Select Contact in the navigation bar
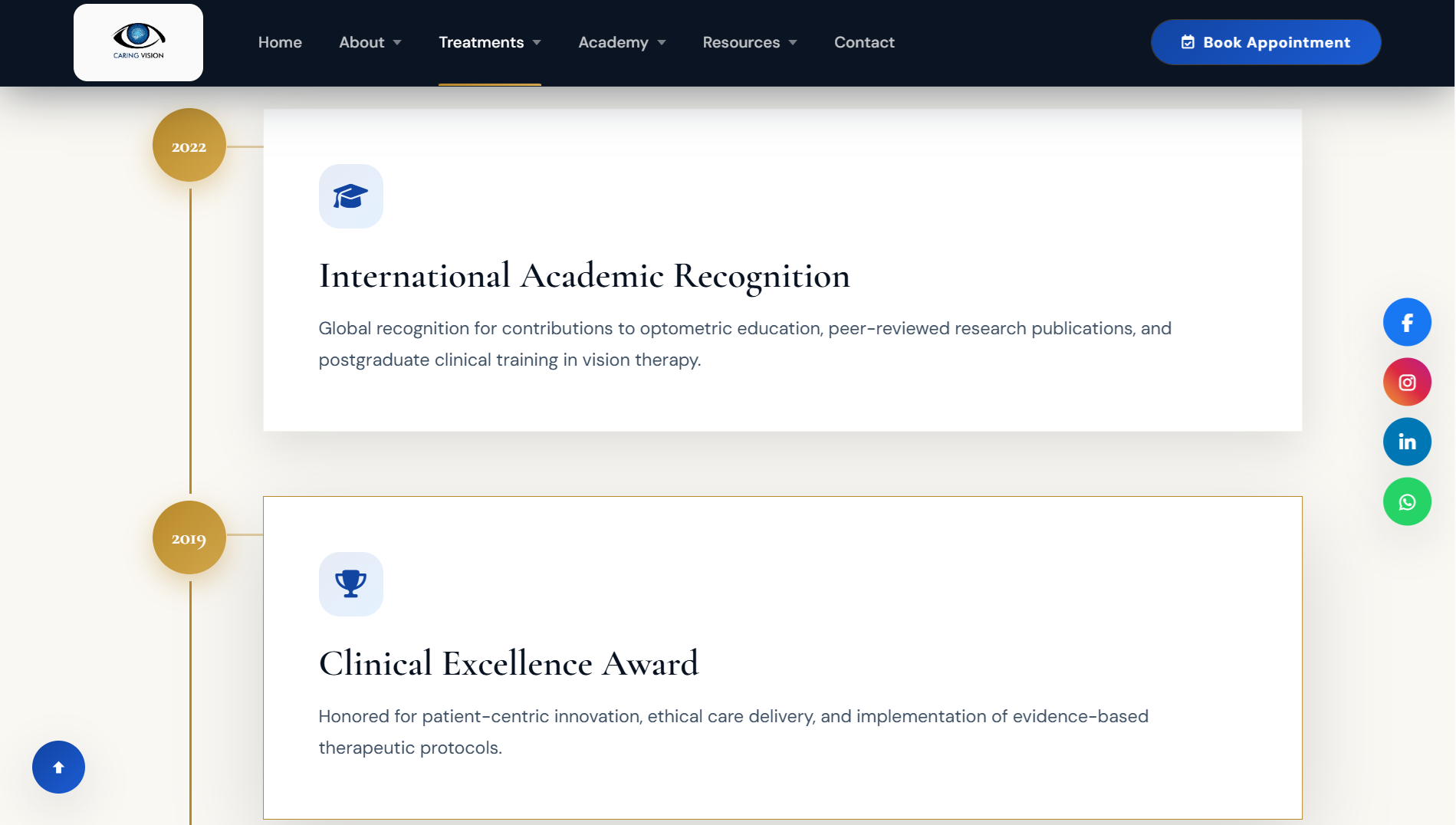Screen dimensions: 1456x825 (x=863, y=42)
